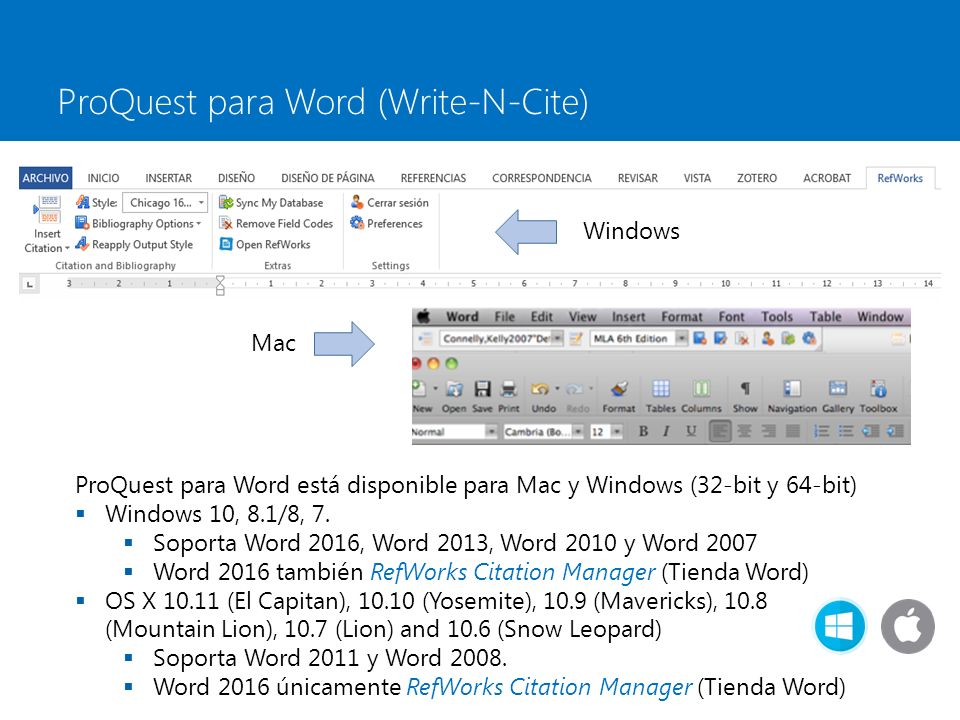Click the gear preferences icon in Mac RefWorks toolbar
Image resolution: width=960 pixels, height=720 pixels.
[809, 339]
